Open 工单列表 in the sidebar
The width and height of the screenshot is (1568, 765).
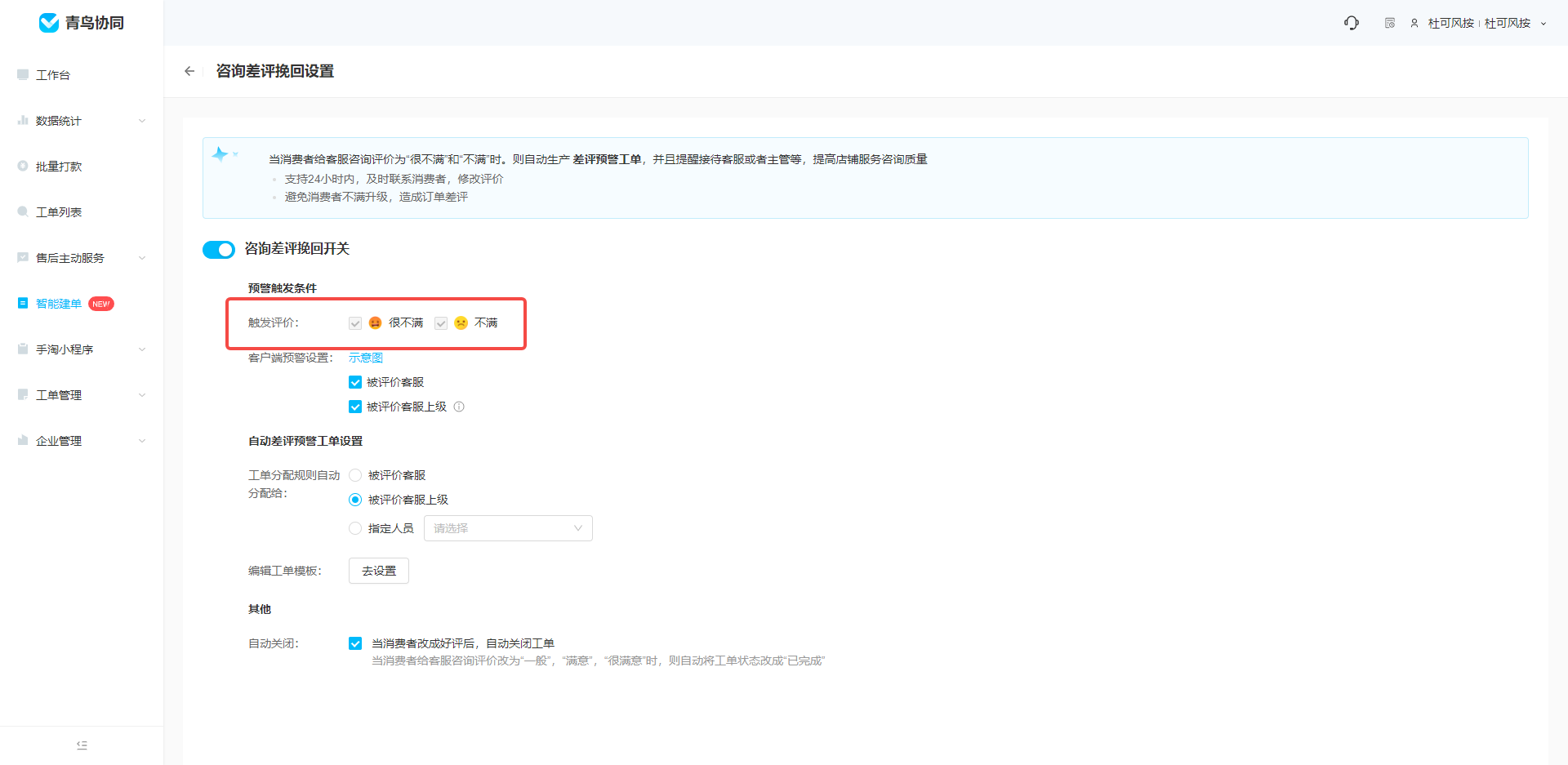[x=59, y=212]
